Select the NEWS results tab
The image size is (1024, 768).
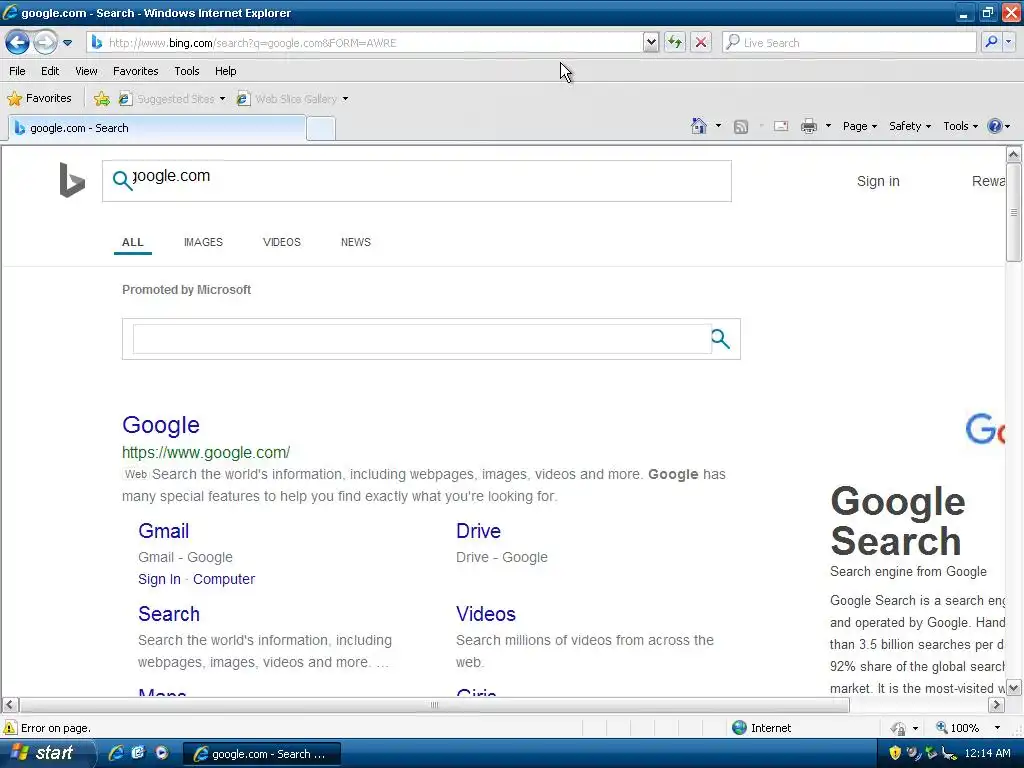tap(356, 242)
